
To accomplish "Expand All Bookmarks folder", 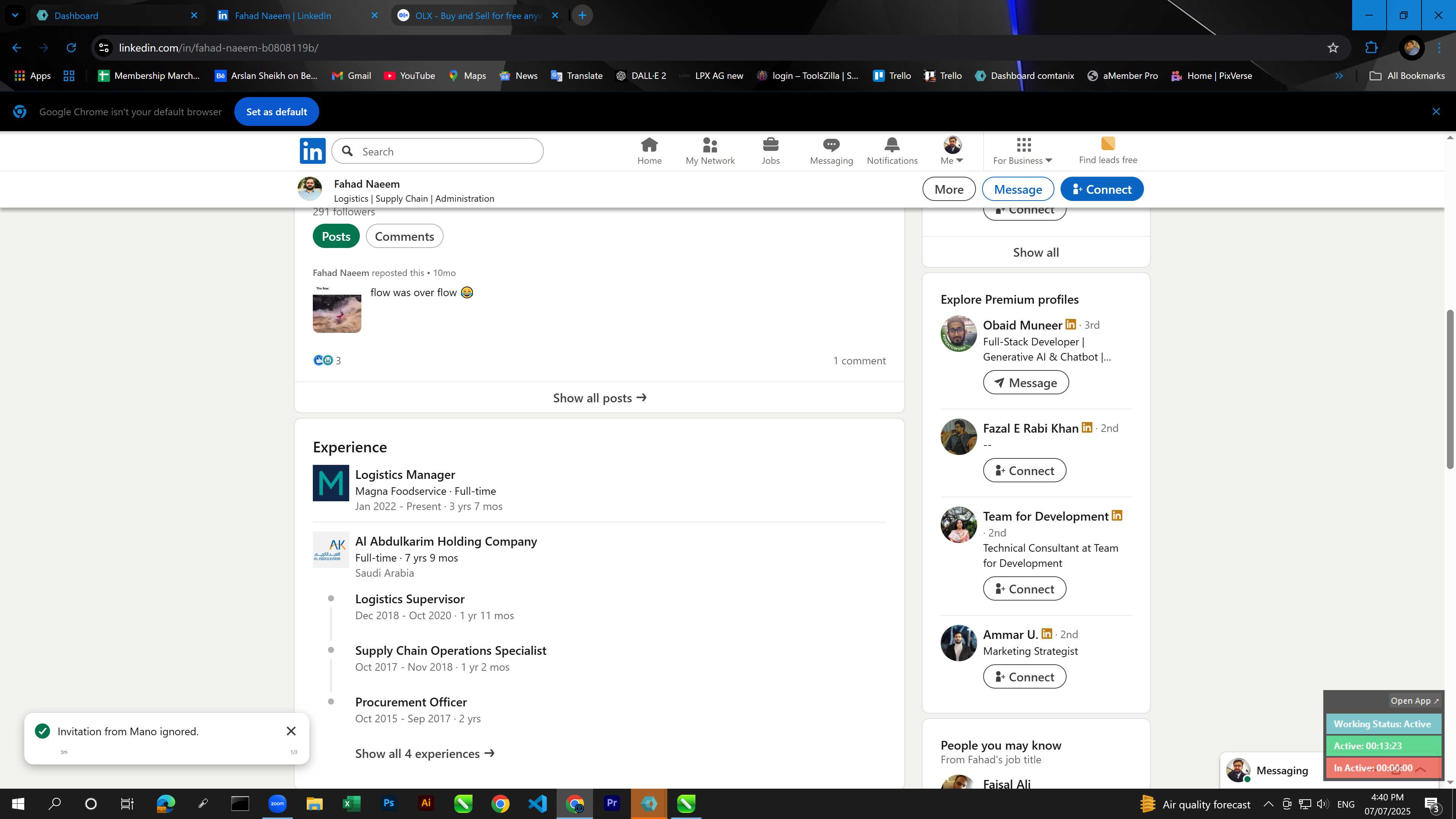I will pos(1407,76).
